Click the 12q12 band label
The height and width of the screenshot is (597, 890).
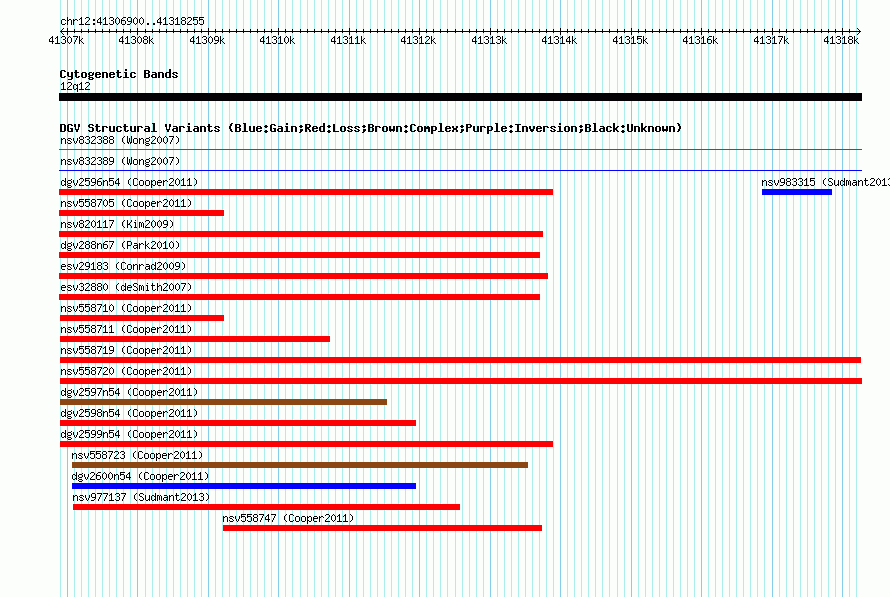pyautogui.click(x=75, y=86)
